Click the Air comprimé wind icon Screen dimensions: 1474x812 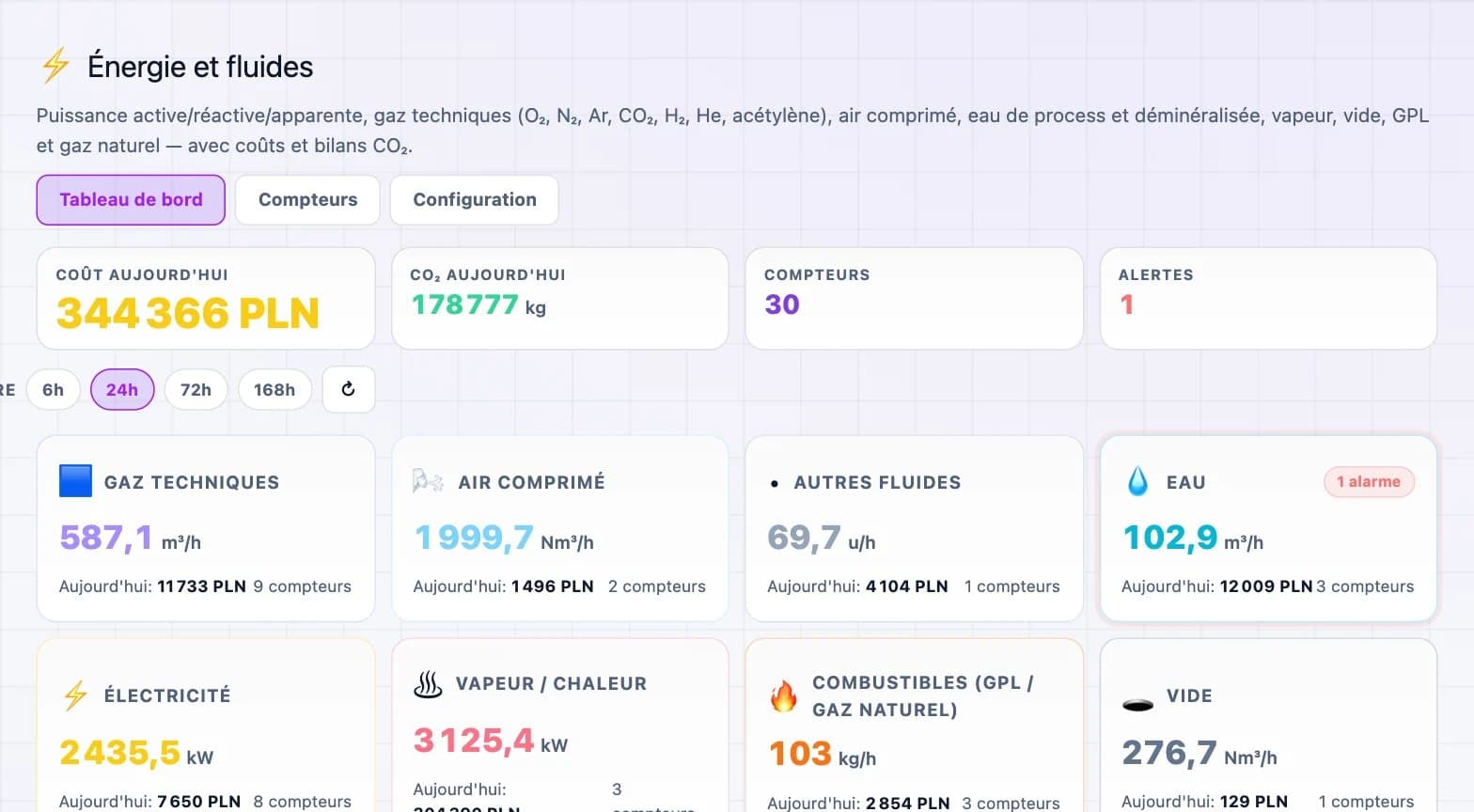[x=429, y=481]
